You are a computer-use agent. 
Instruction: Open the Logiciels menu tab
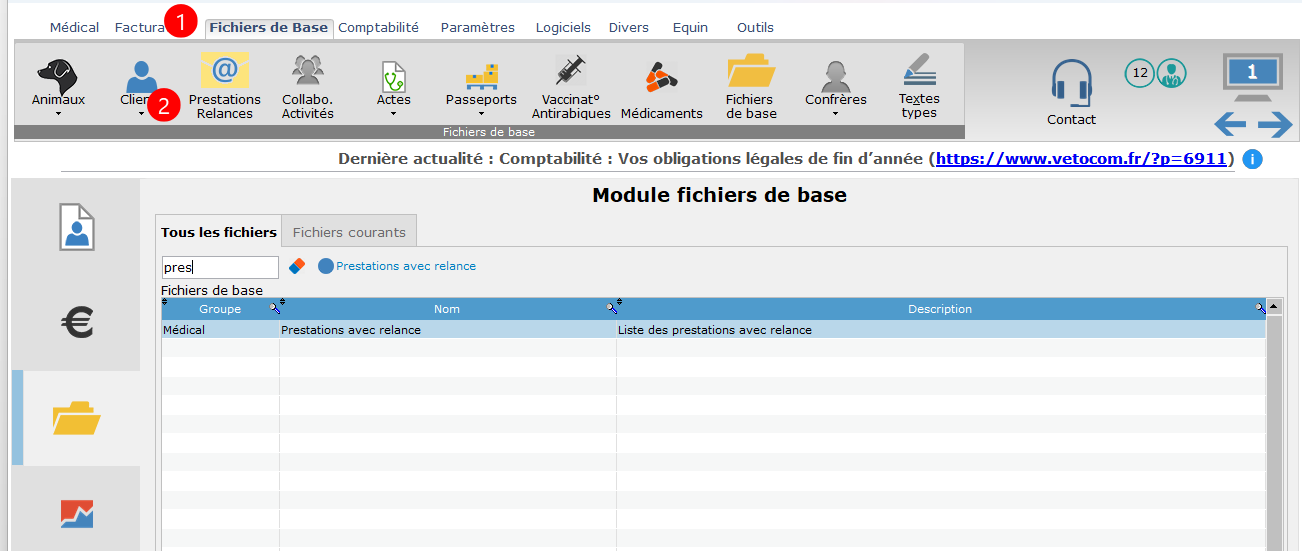coord(563,28)
